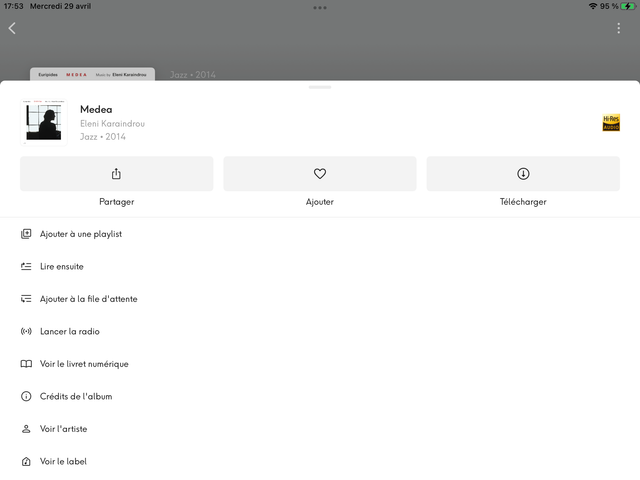640x480 pixels.
Task: Tap the Medea album title
Action: [x=96, y=109]
